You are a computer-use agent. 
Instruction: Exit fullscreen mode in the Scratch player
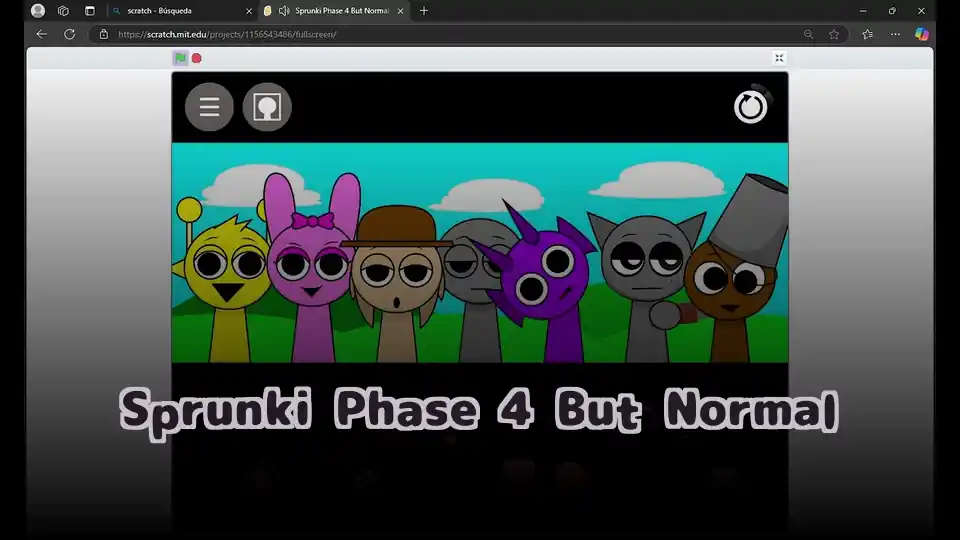coord(779,58)
